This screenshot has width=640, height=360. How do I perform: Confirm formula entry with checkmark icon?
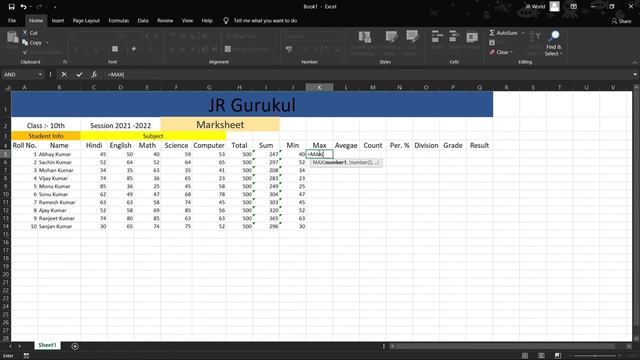[x=79, y=75]
